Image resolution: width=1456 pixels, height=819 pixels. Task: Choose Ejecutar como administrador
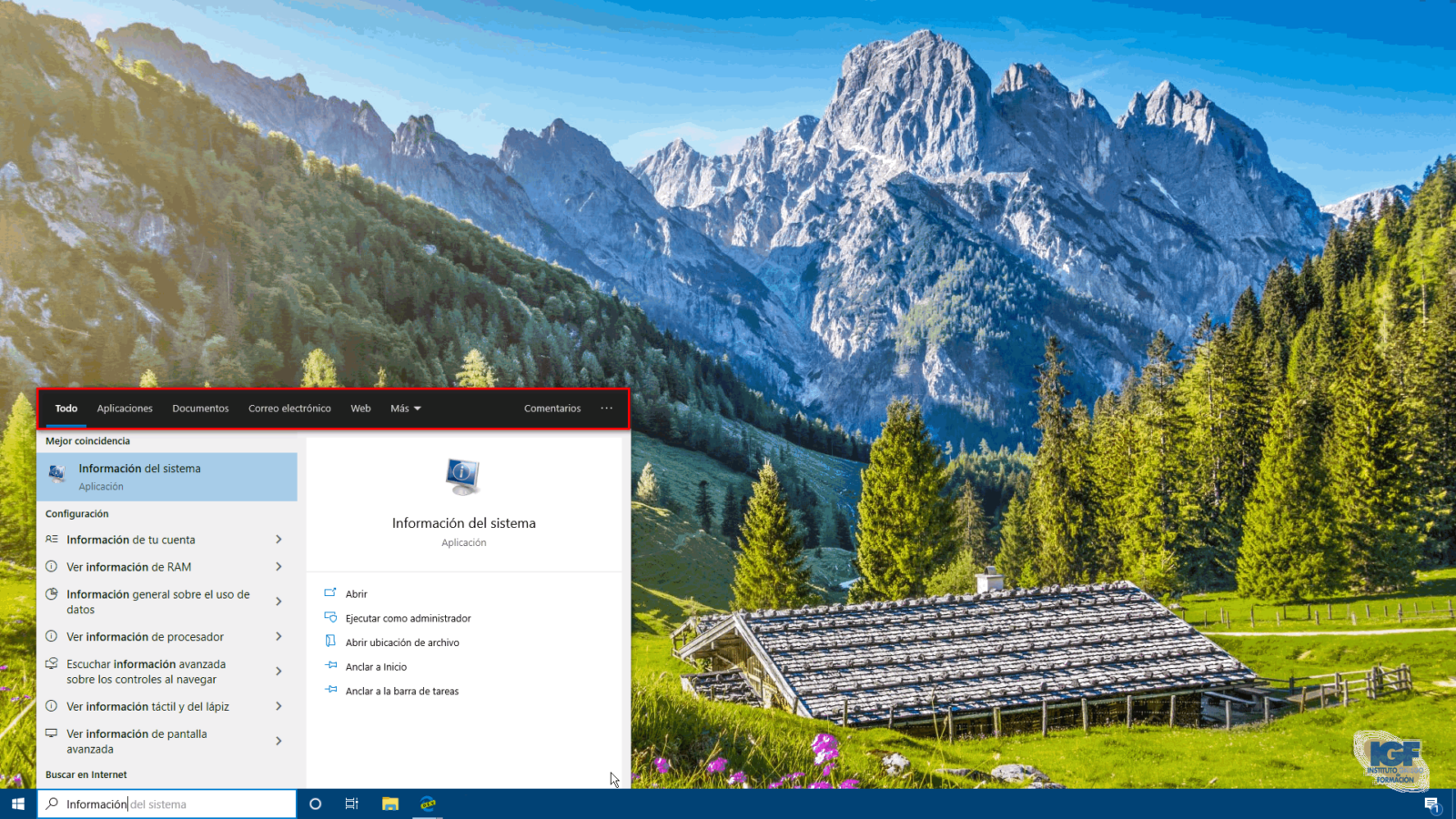(x=408, y=619)
